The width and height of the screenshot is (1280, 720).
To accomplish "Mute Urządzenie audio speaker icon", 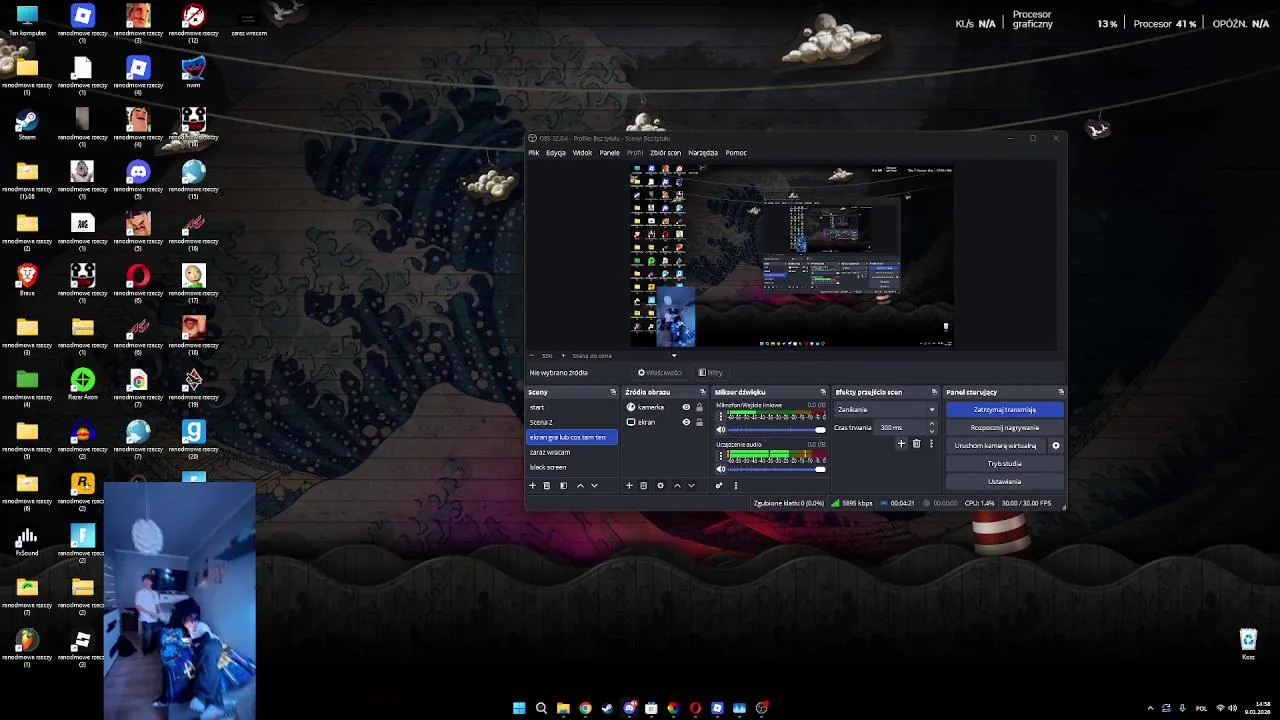I will point(721,469).
